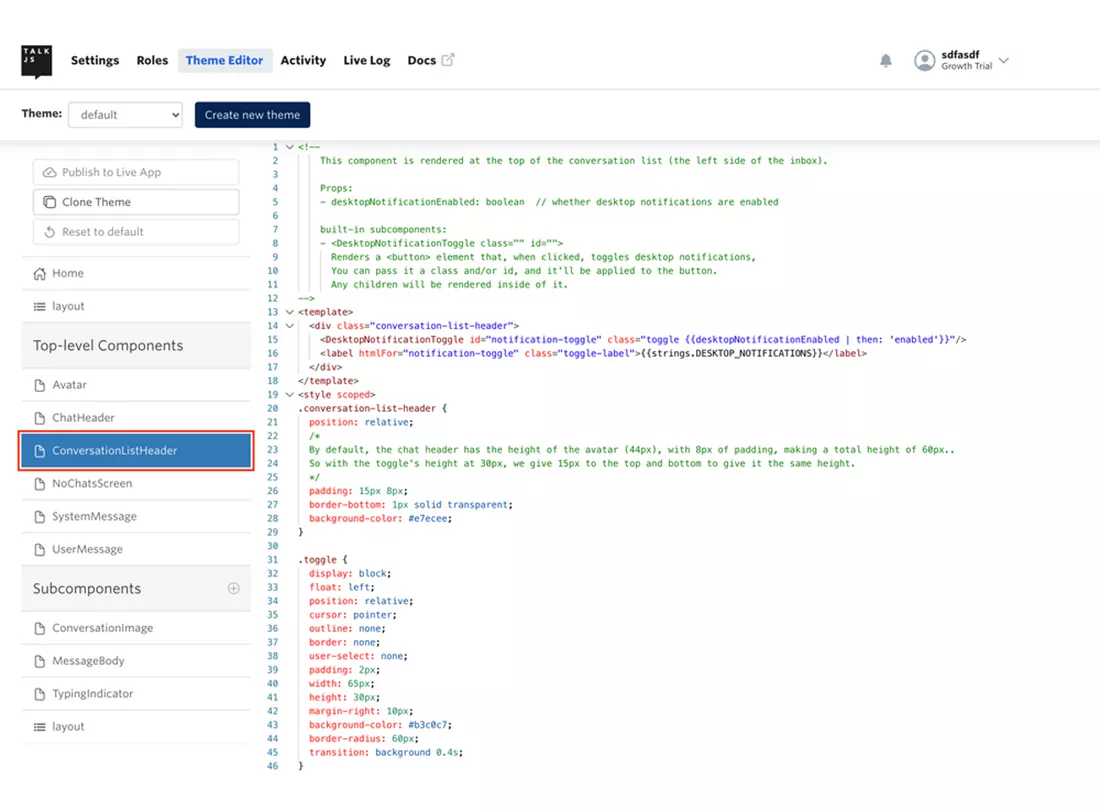The width and height of the screenshot is (1100, 810).
Task: Click the list icon beside layout sidebar item
Action: 38,306
